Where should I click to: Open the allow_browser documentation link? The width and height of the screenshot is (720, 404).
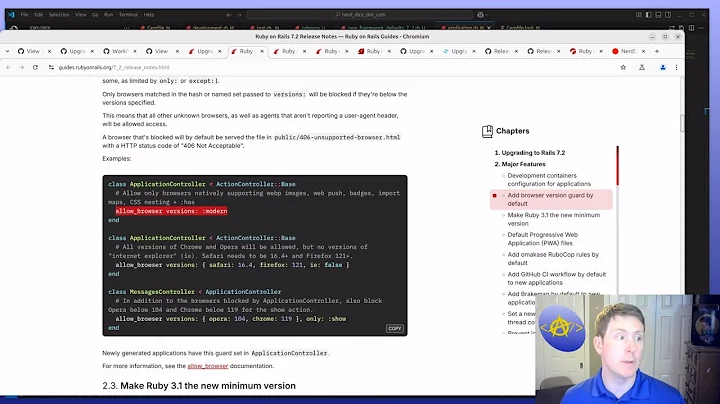point(208,366)
